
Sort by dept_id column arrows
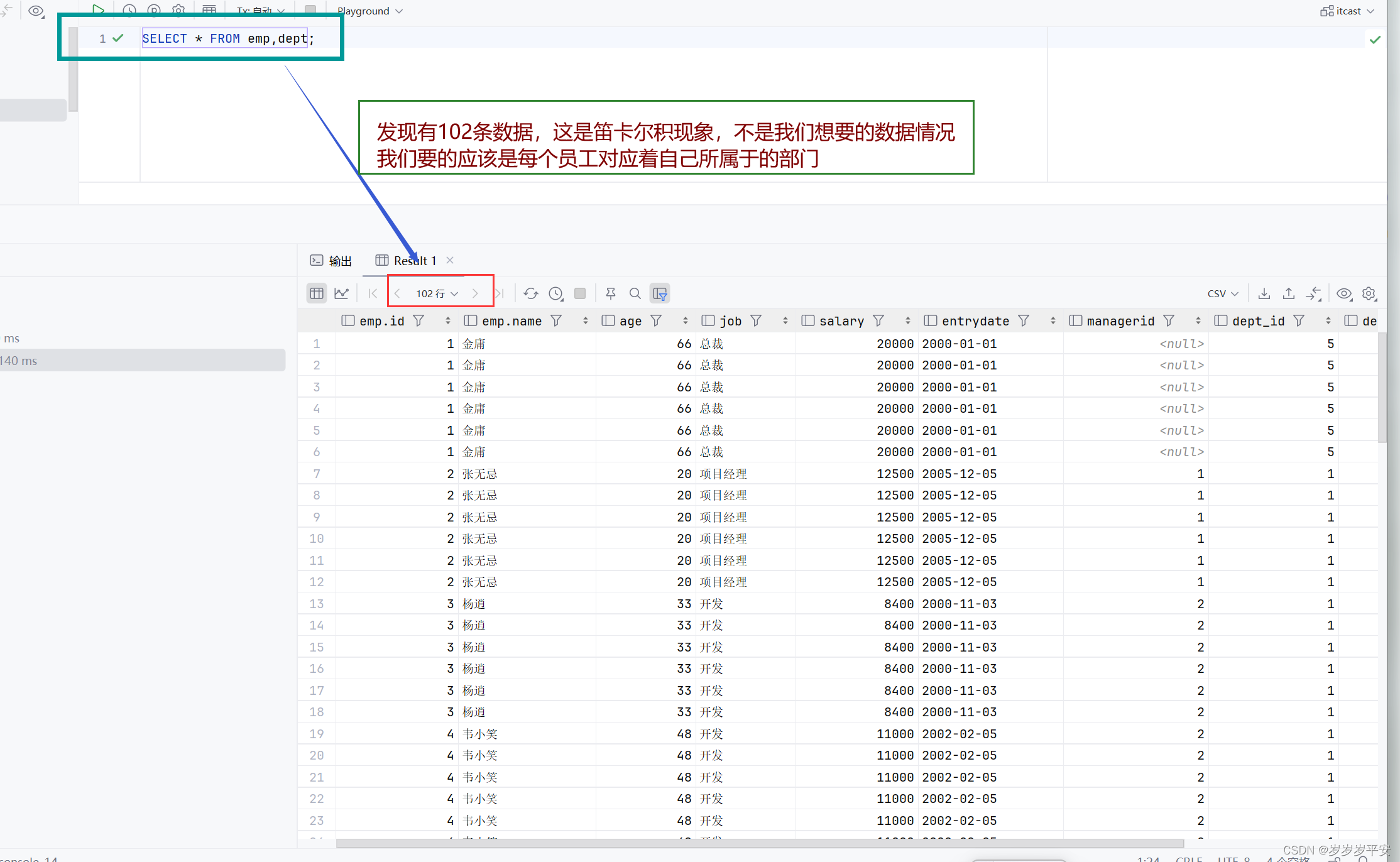(x=1328, y=321)
